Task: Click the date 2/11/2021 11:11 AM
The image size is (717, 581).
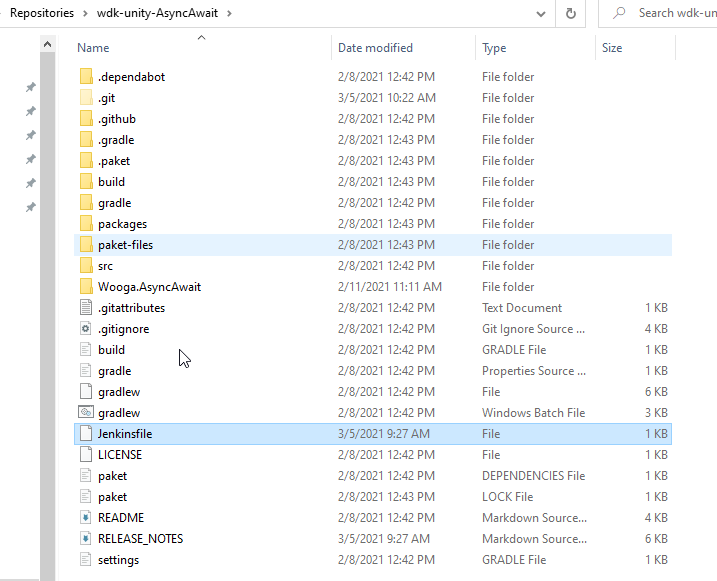Action: [390, 287]
